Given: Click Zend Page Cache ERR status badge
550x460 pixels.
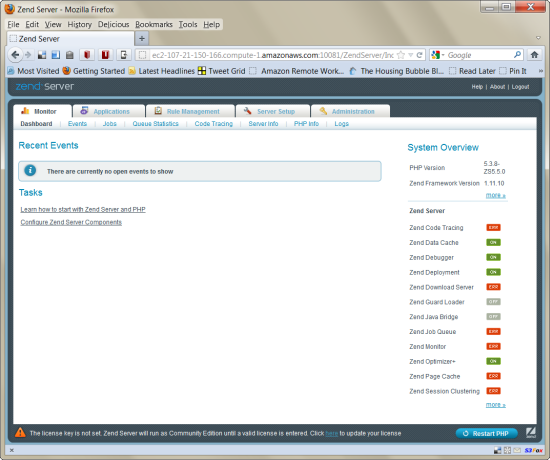Looking at the screenshot, I should tap(493, 376).
